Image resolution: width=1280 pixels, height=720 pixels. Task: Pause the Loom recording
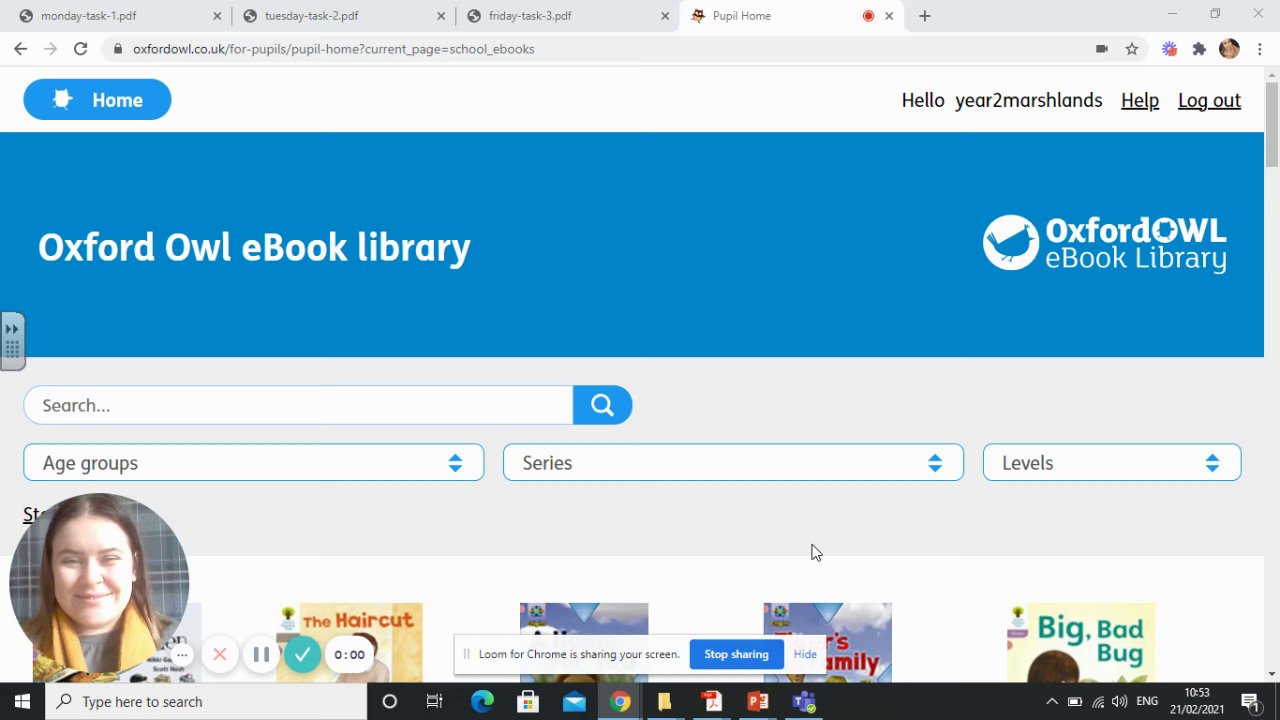[261, 655]
